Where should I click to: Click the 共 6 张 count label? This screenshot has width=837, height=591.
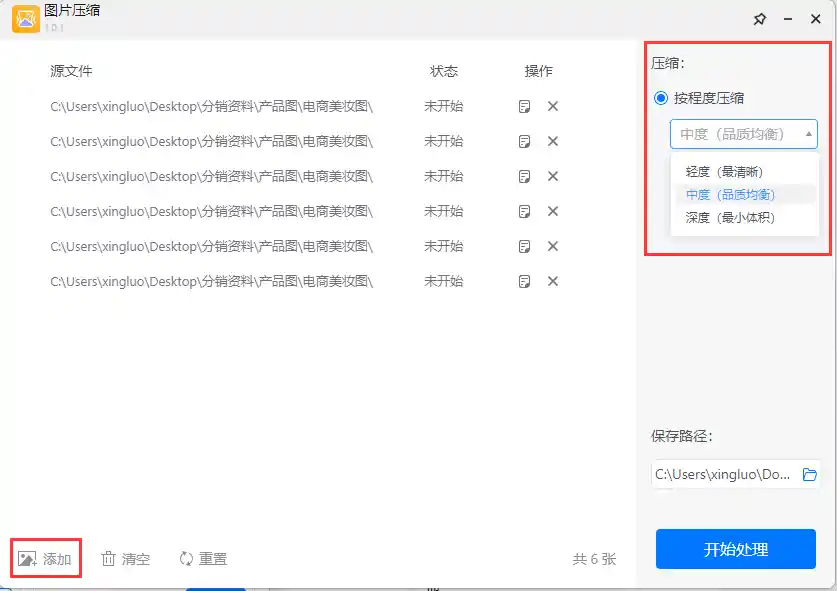(x=594, y=559)
